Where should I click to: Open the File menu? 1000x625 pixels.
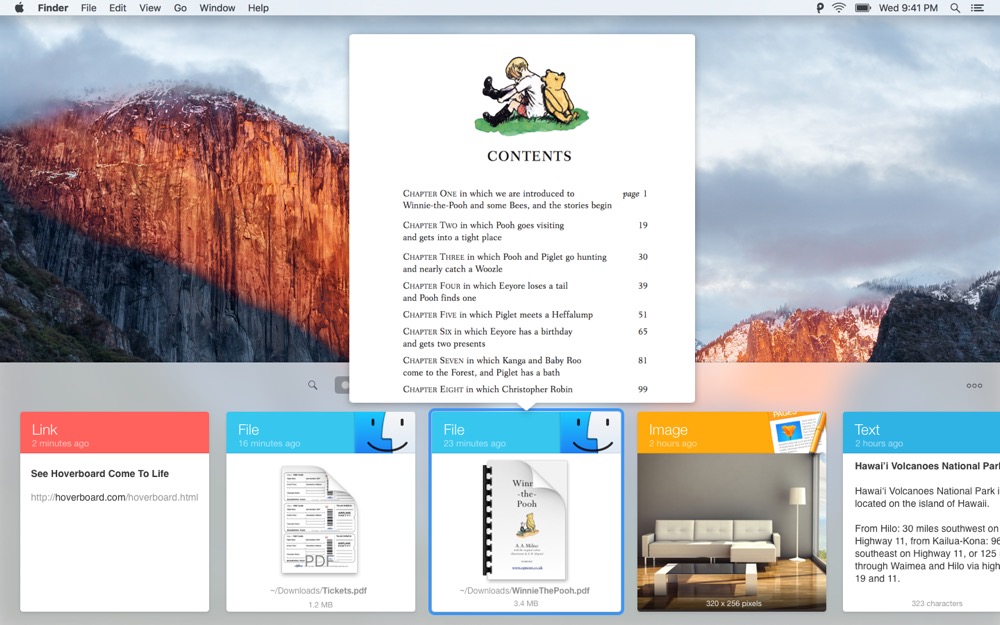89,8
